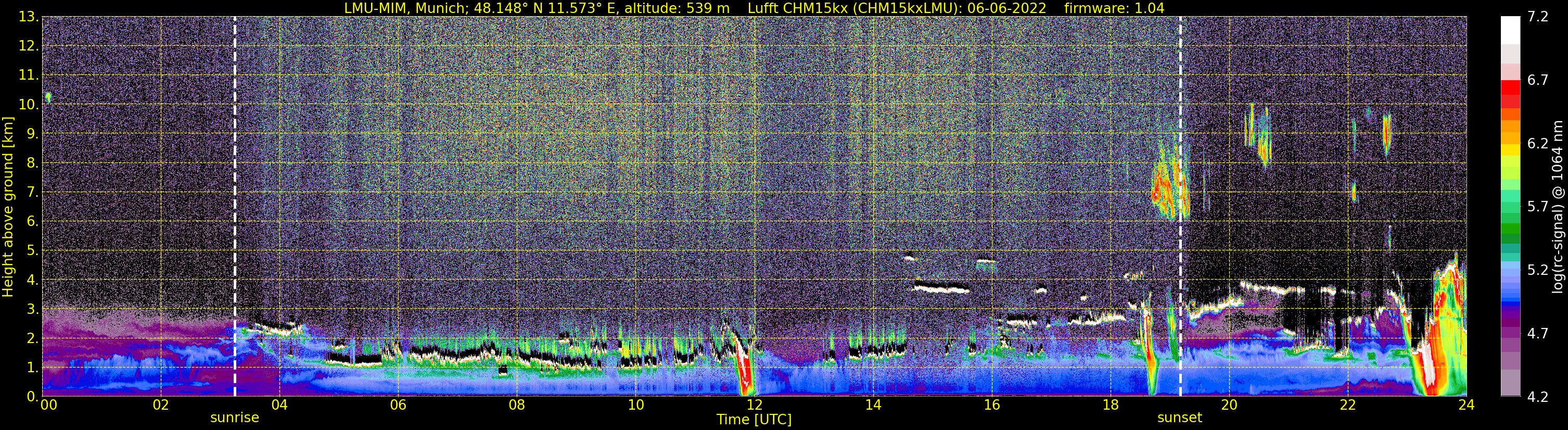
Task: Click the height axis tick label '7.'
Action: tap(32, 192)
